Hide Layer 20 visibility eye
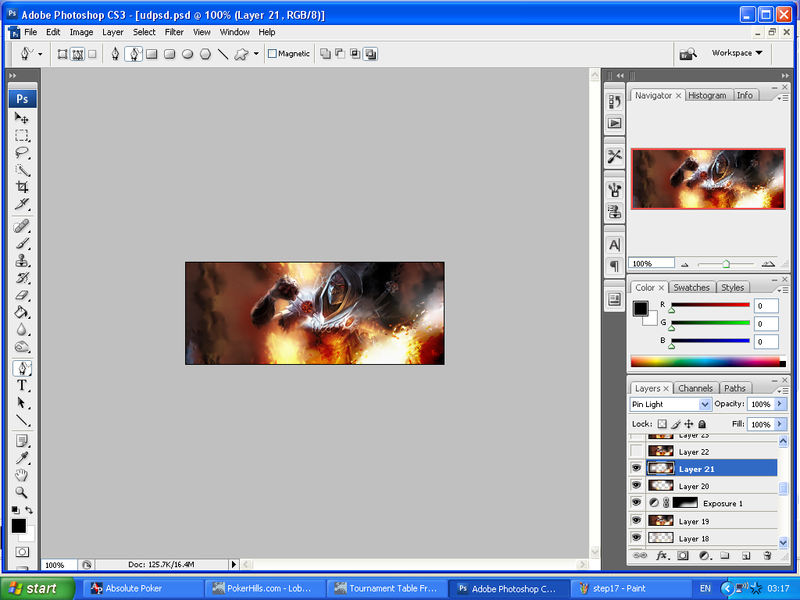 (x=636, y=485)
